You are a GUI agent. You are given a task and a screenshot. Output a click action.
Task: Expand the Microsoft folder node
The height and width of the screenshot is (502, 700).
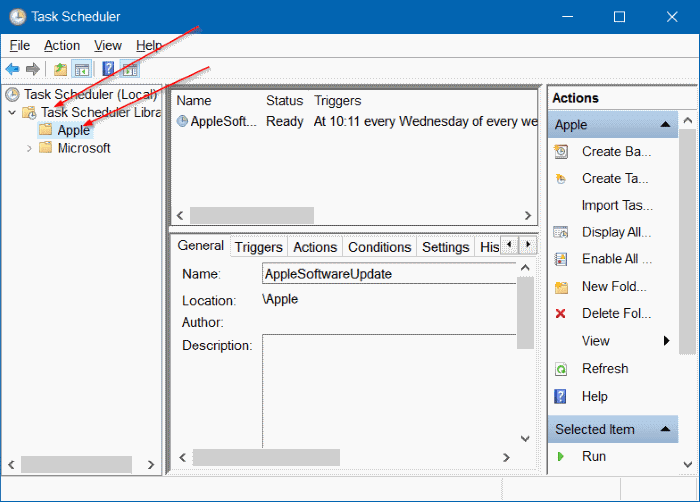29,148
